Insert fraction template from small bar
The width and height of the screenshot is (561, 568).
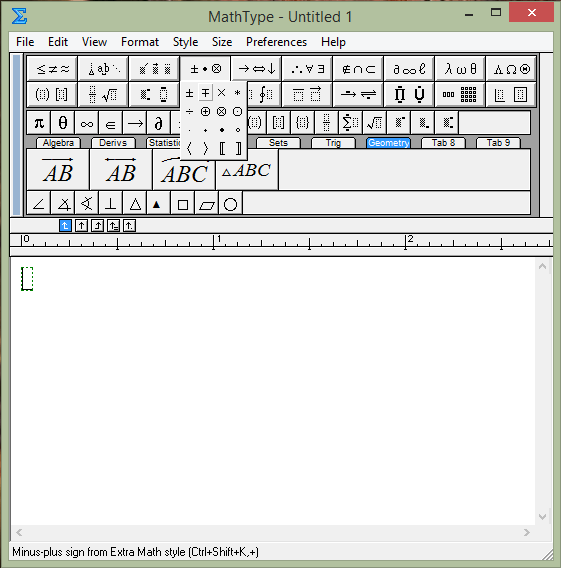(326, 123)
